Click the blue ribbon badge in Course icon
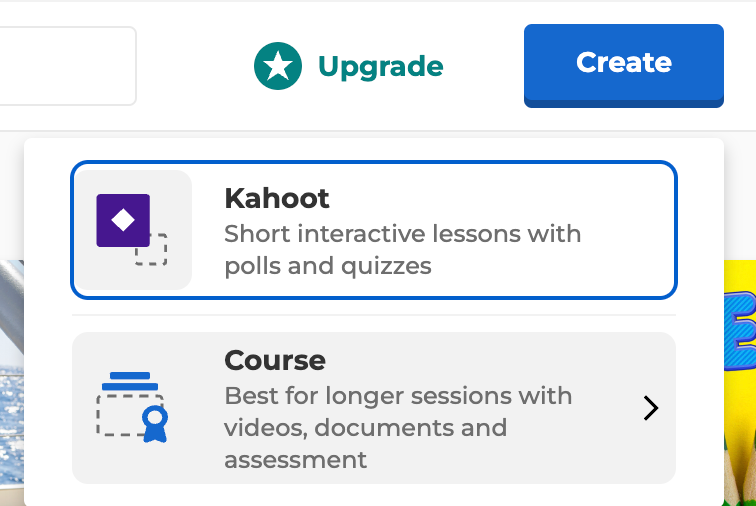The image size is (756, 506). (154, 422)
